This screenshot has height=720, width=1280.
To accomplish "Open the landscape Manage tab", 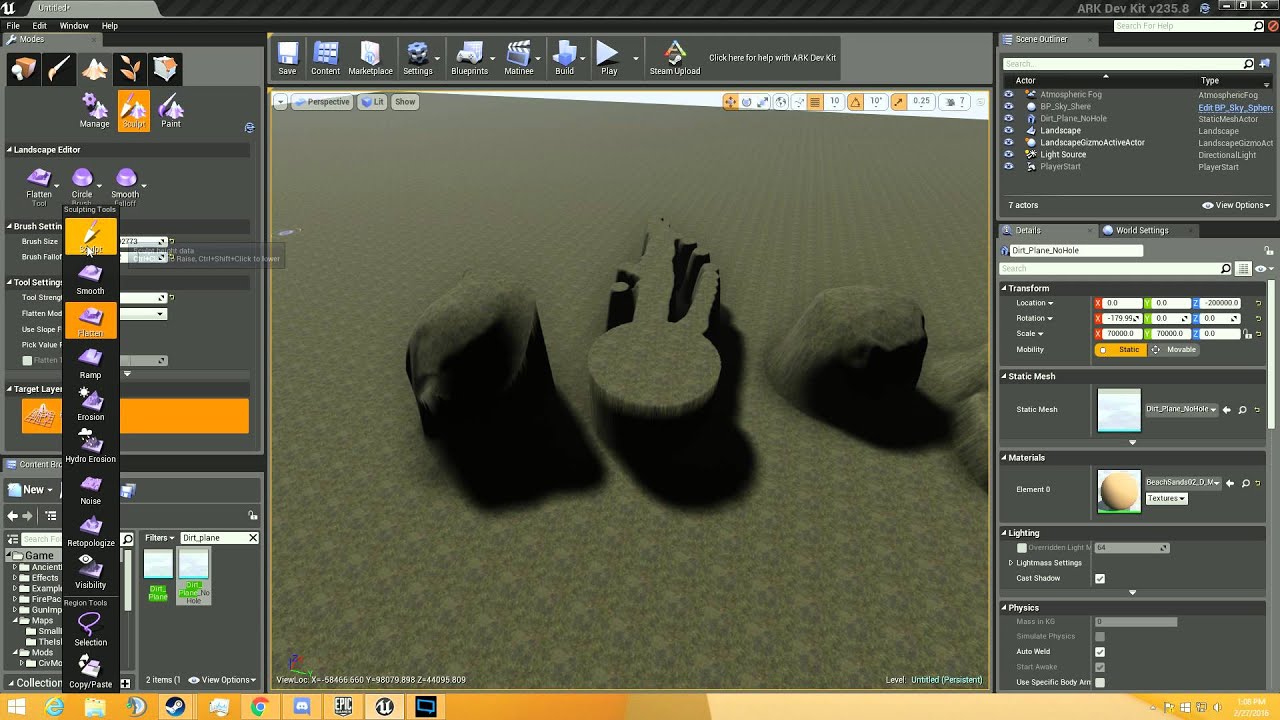I will tap(94, 111).
